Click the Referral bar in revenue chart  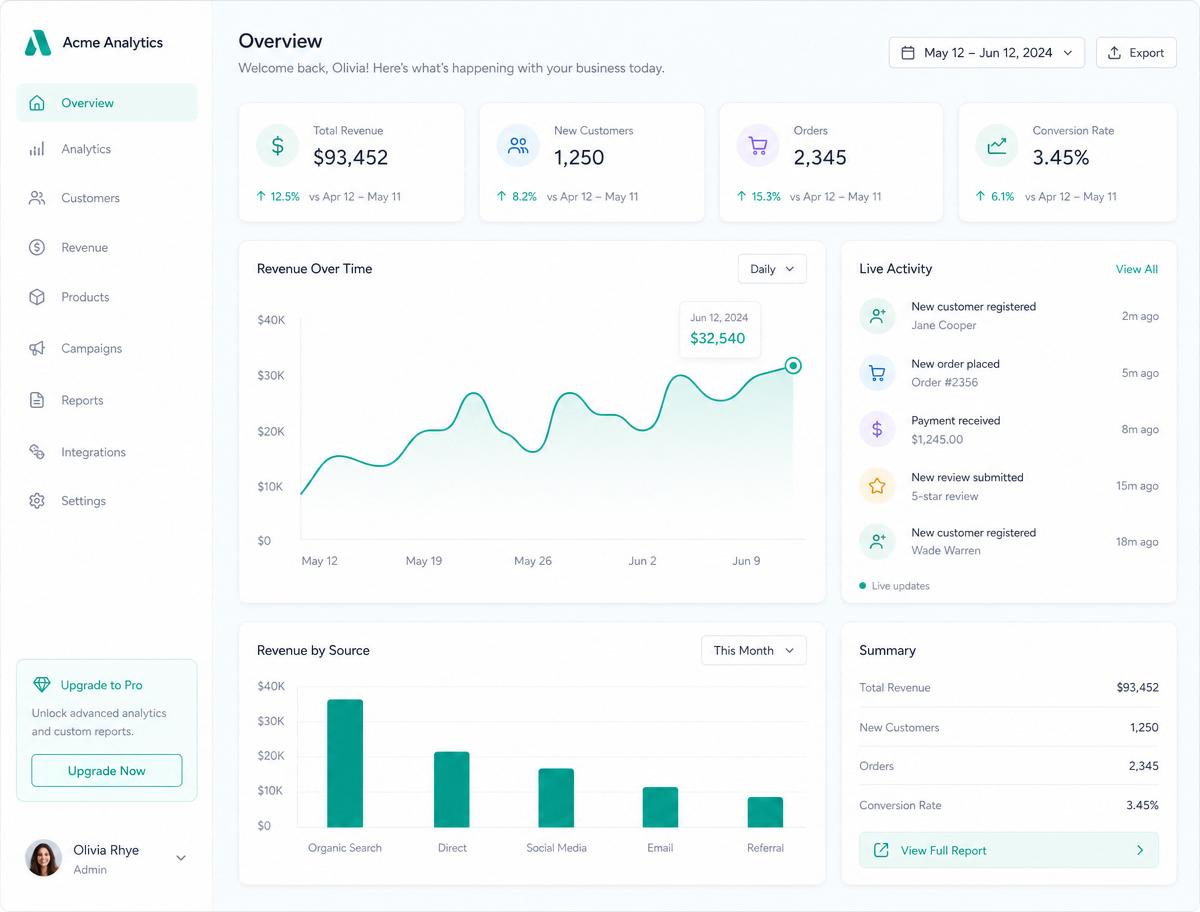coord(765,812)
